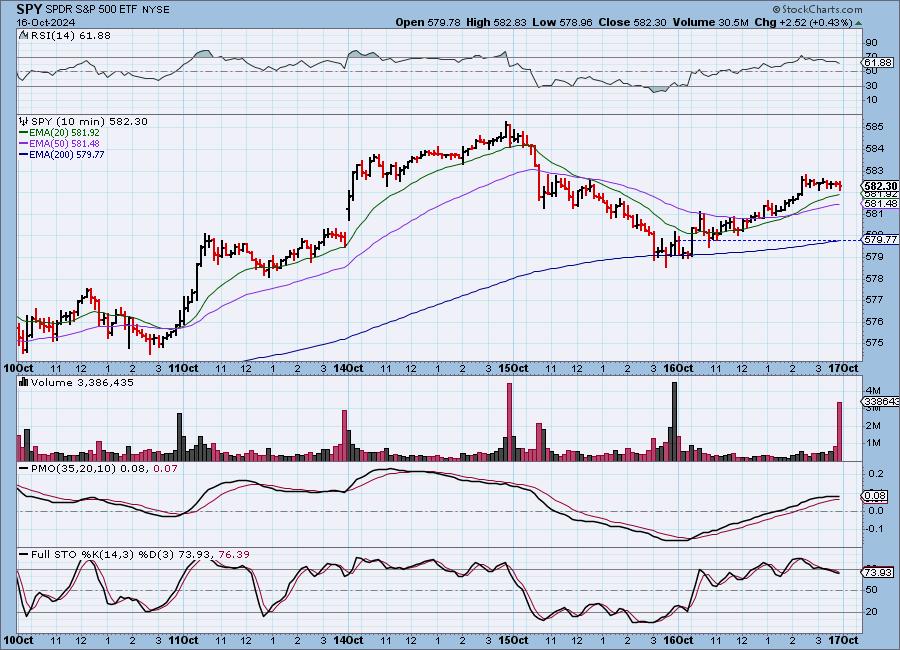Select the Volume 3,386,435 label
The height and width of the screenshot is (650, 900).
(x=82, y=382)
